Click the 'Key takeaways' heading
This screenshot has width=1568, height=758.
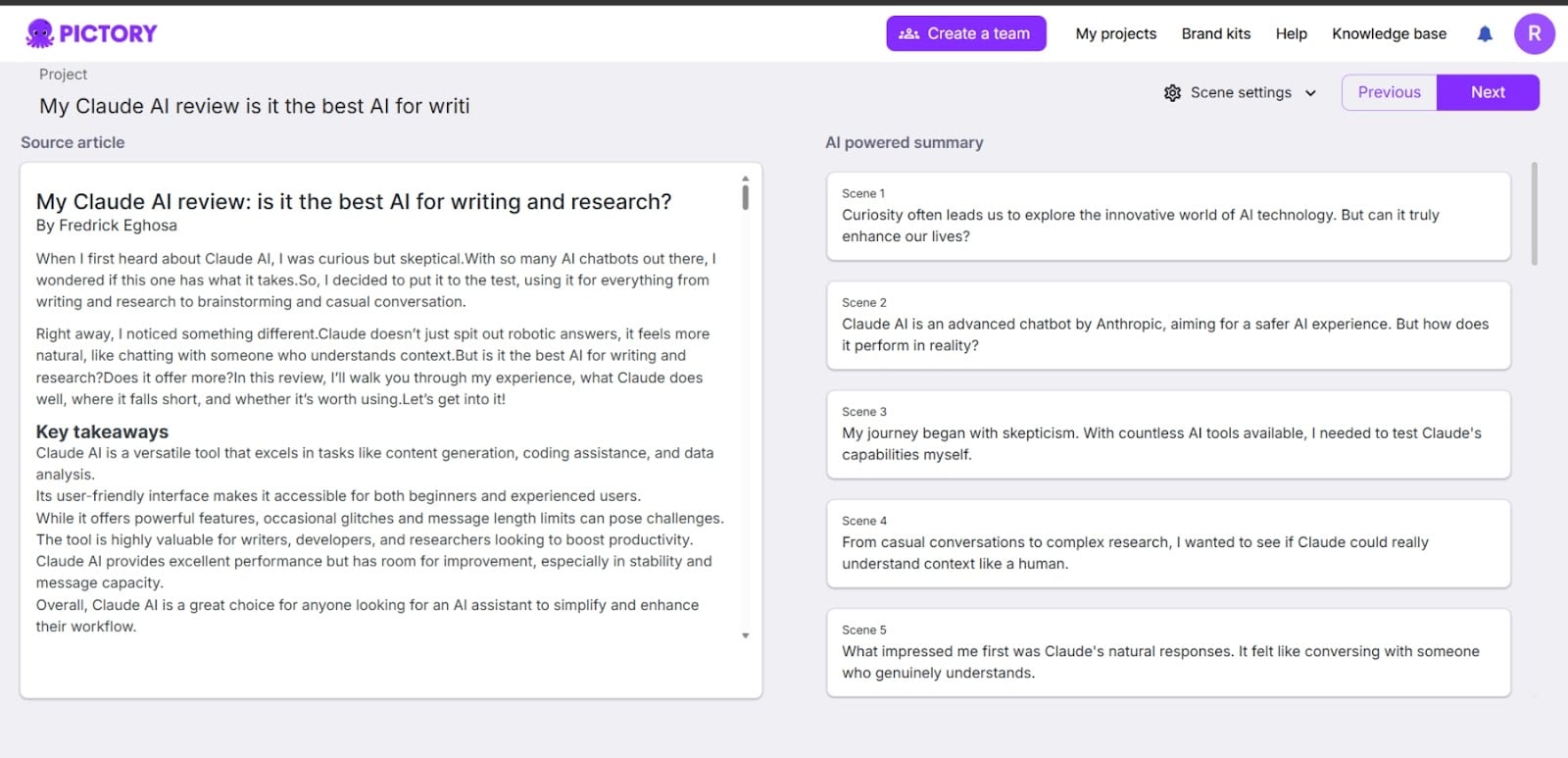point(102,431)
